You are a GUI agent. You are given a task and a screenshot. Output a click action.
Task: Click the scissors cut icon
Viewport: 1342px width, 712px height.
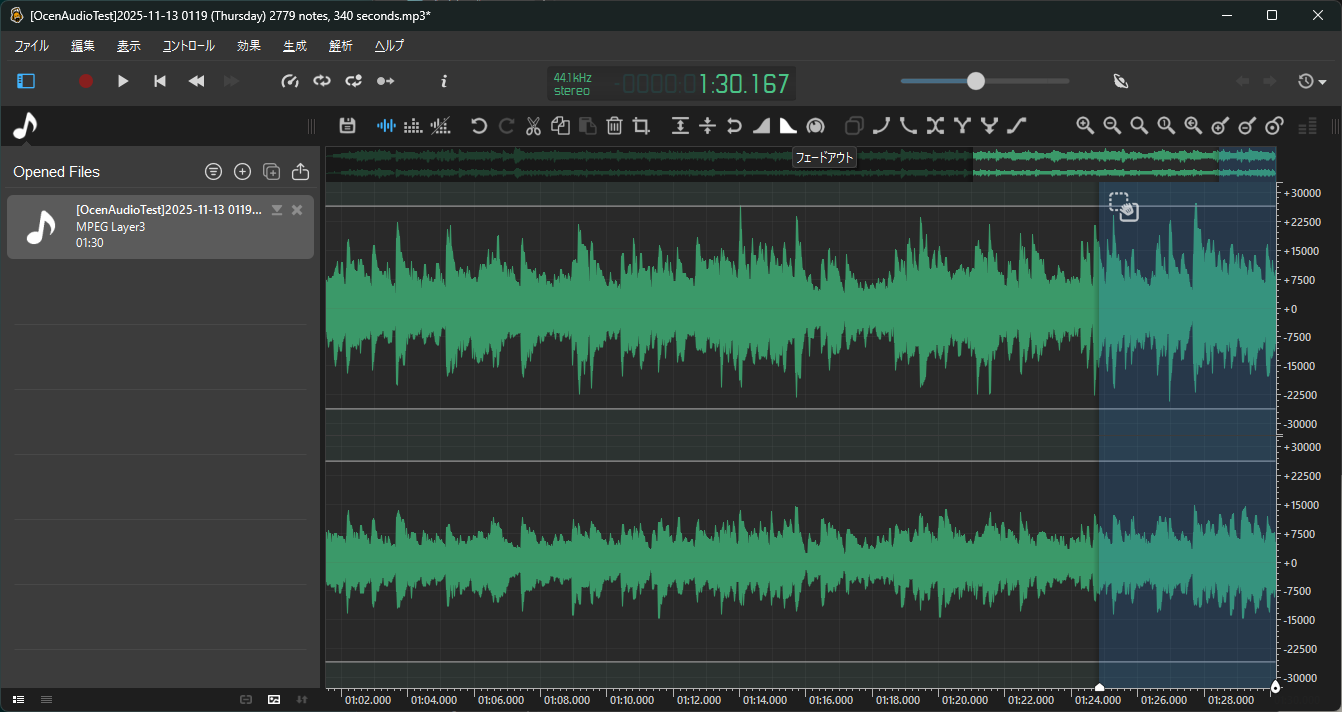533,125
